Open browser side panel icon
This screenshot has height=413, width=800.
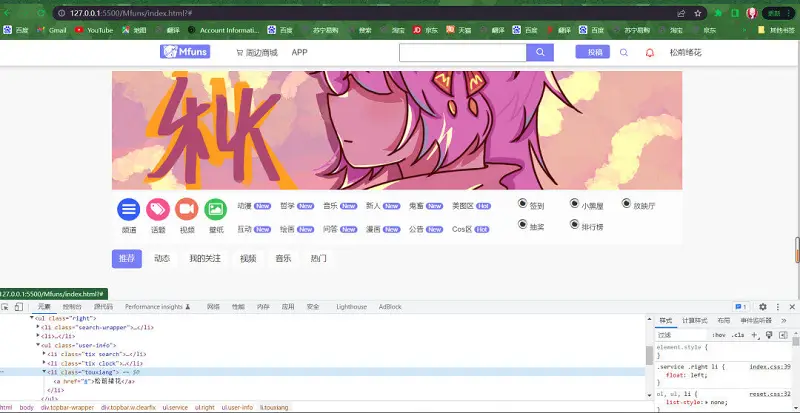click(x=735, y=13)
